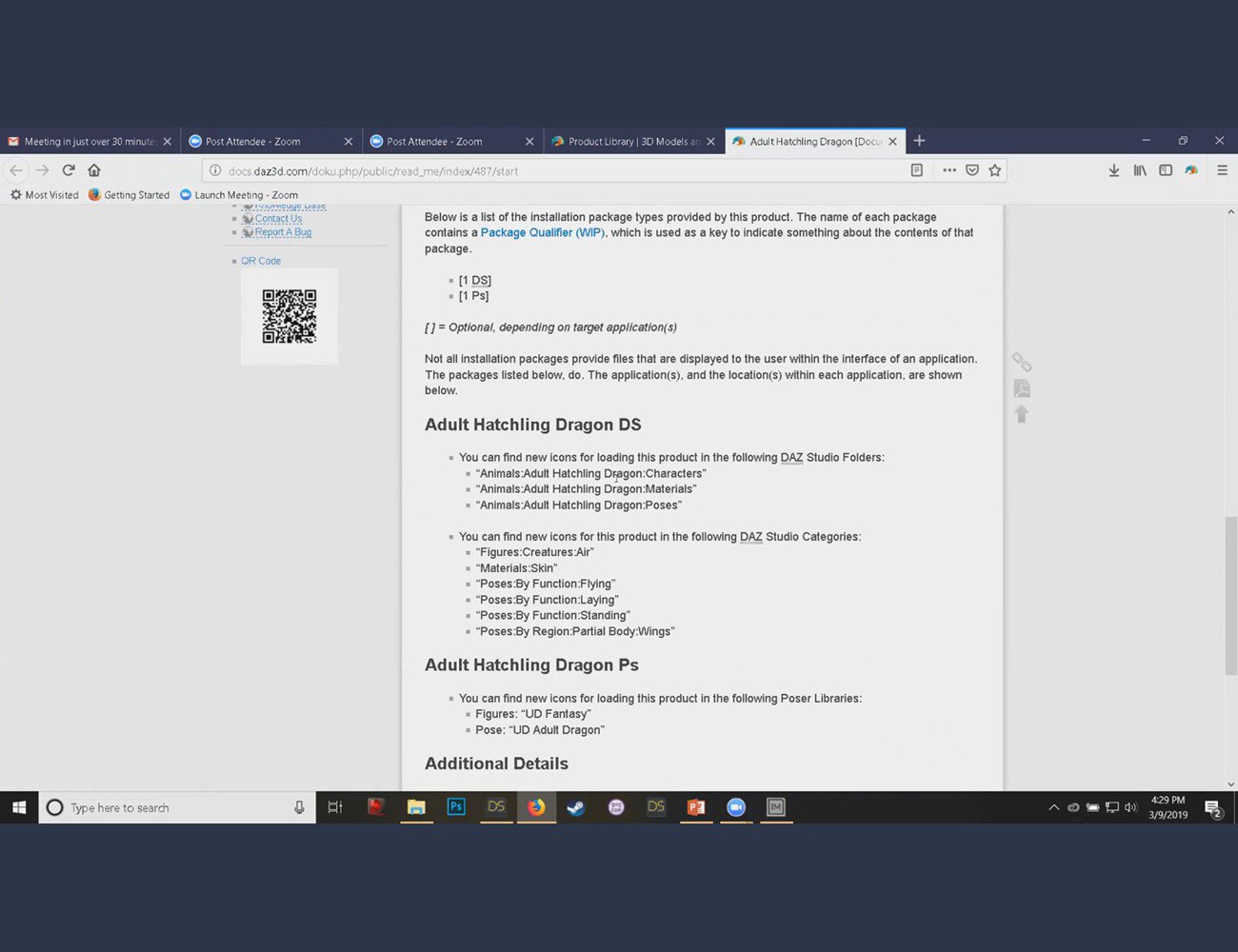
Task: Reload the current page
Action: click(x=69, y=170)
